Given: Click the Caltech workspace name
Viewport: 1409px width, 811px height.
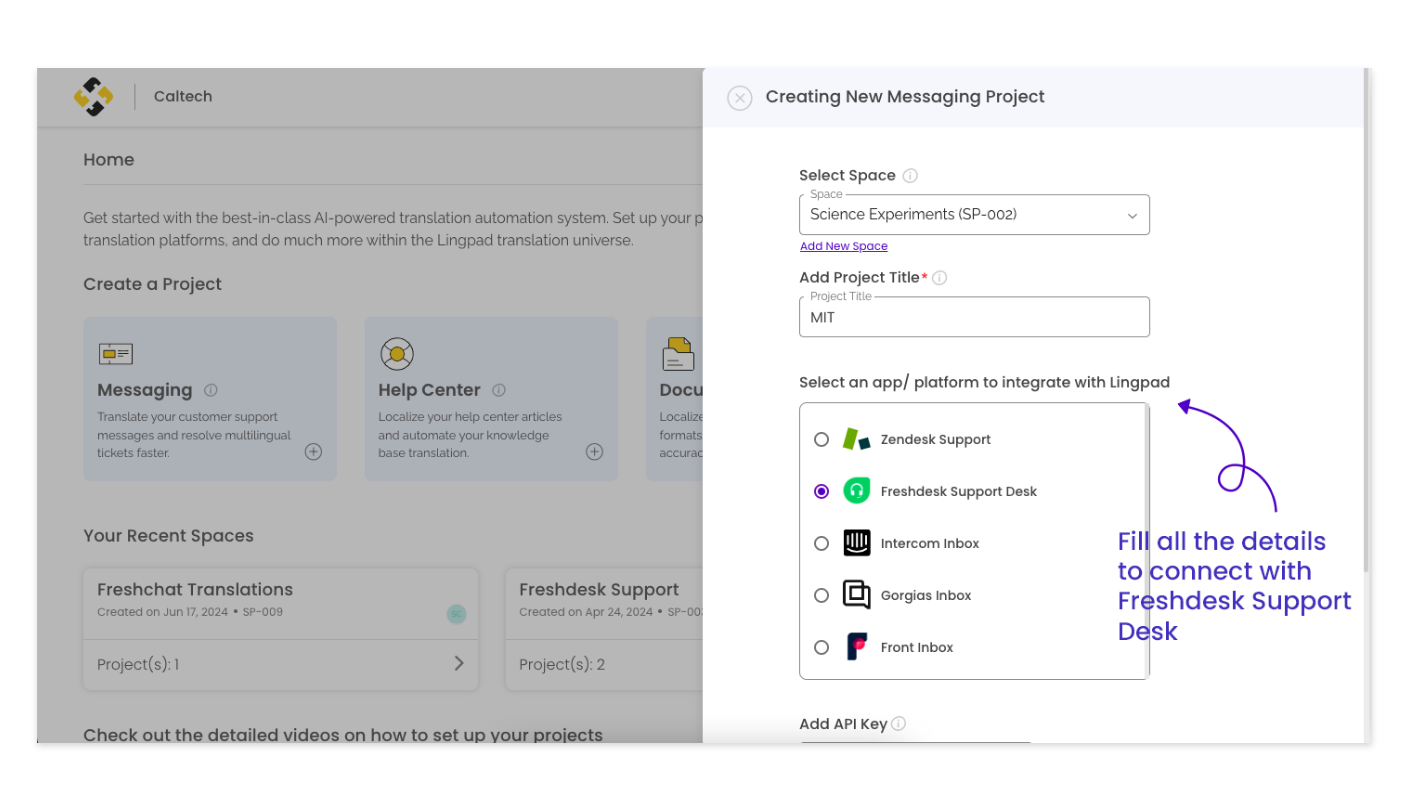Looking at the screenshot, I should tap(183, 97).
